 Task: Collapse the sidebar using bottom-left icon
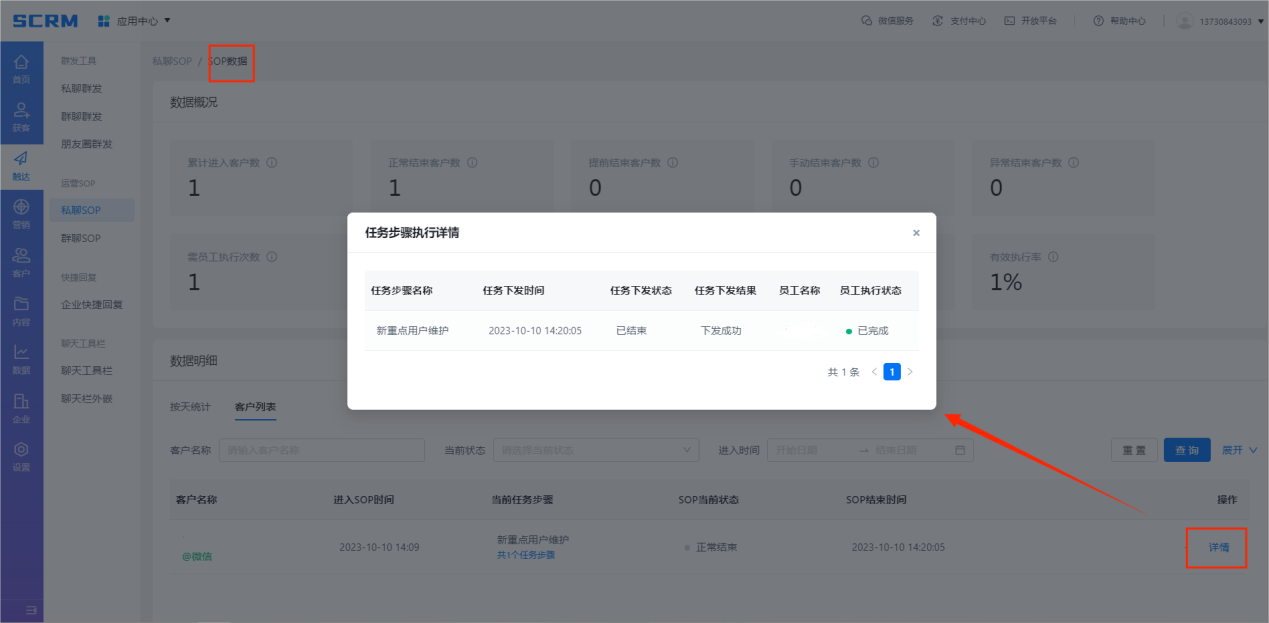(31, 610)
